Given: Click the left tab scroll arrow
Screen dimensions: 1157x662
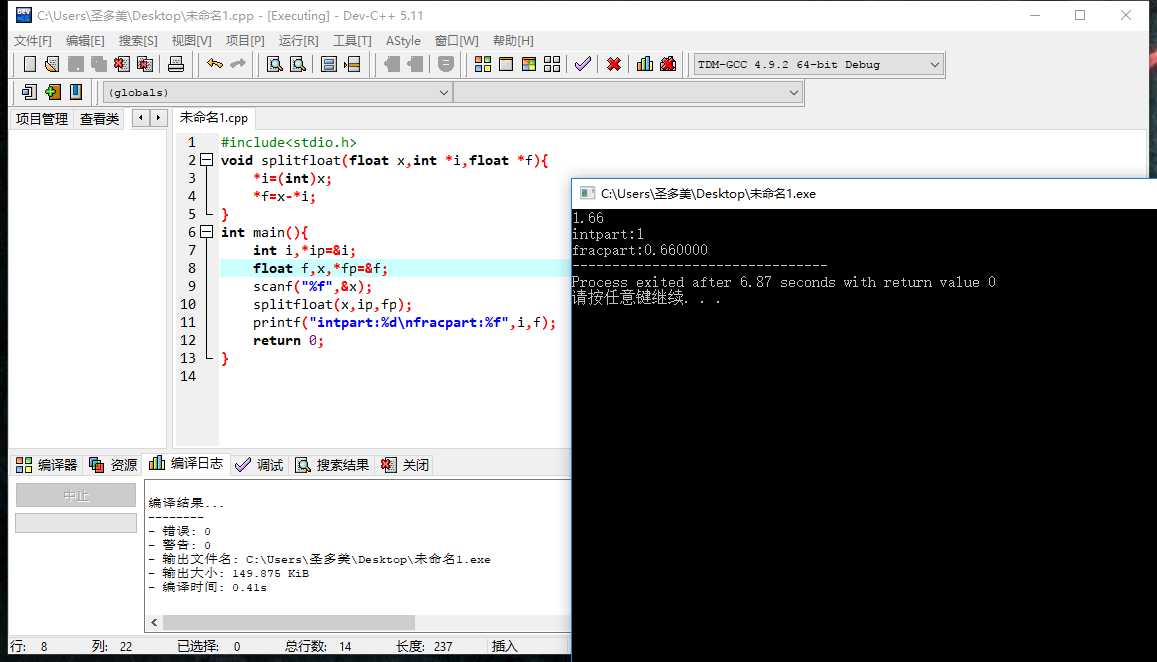Looking at the screenshot, I should point(141,117).
